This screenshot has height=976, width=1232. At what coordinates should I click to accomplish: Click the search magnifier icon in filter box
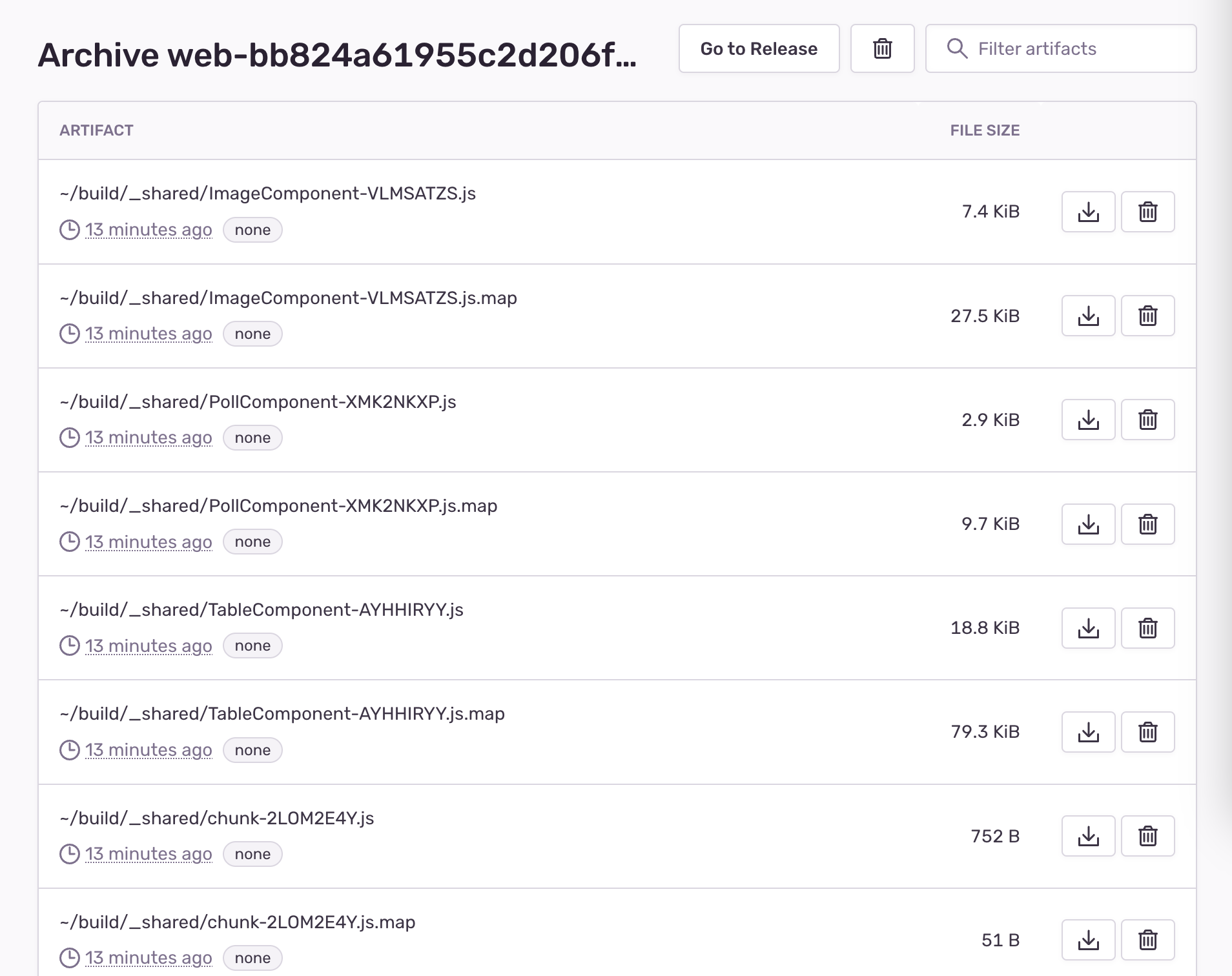click(957, 48)
